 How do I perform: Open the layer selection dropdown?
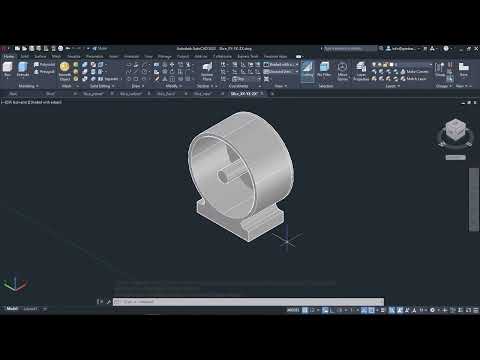[401, 64]
